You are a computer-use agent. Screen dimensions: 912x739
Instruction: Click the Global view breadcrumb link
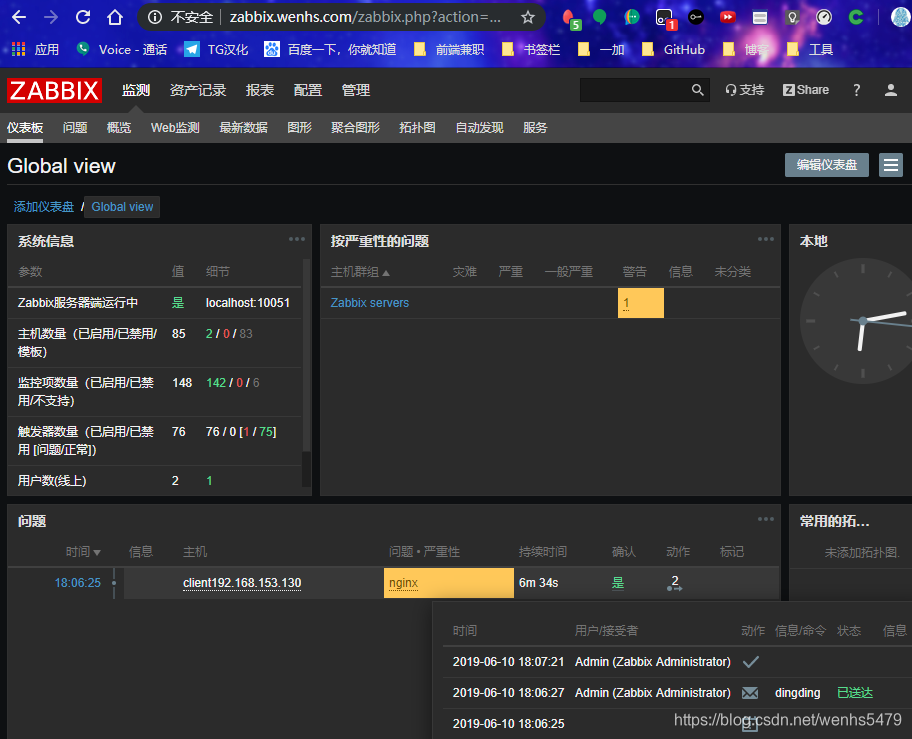(122, 207)
